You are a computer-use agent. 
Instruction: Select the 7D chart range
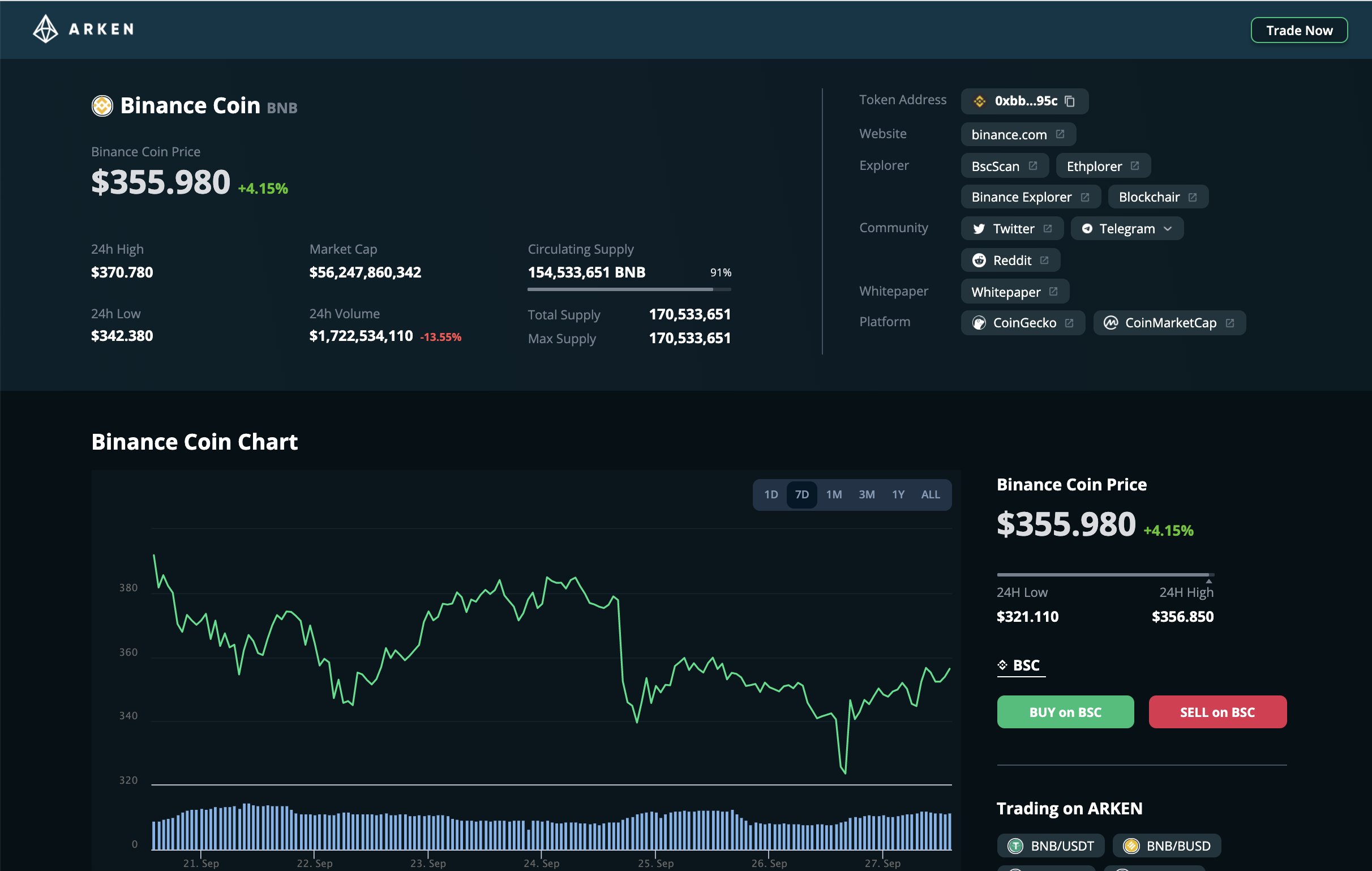801,495
